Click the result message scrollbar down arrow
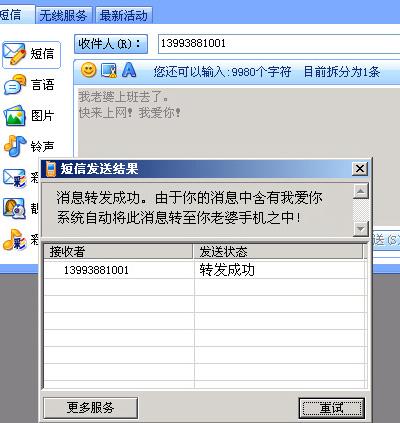The width and height of the screenshot is (400, 423). (x=361, y=229)
